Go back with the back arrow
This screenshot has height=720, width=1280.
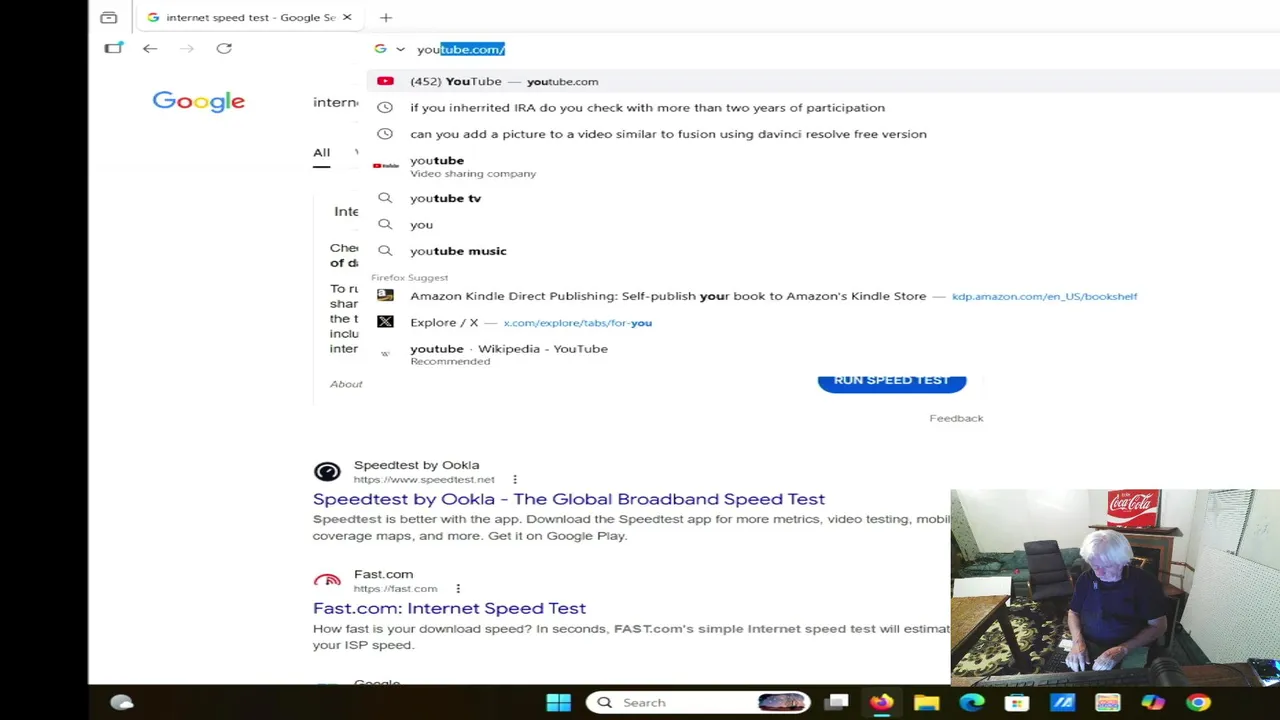click(x=150, y=48)
